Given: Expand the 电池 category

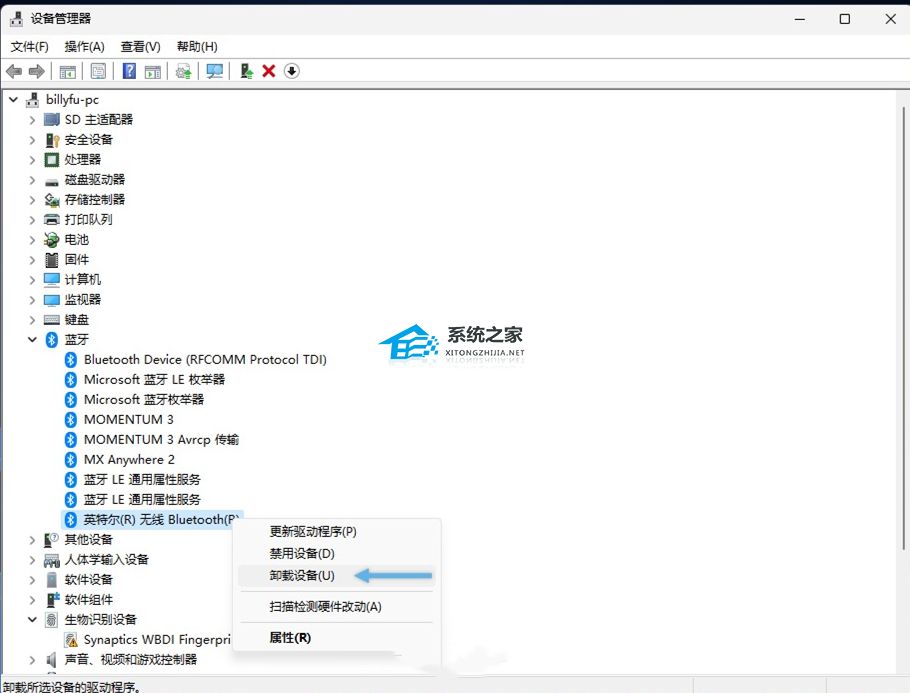Looking at the screenshot, I should pos(32,240).
